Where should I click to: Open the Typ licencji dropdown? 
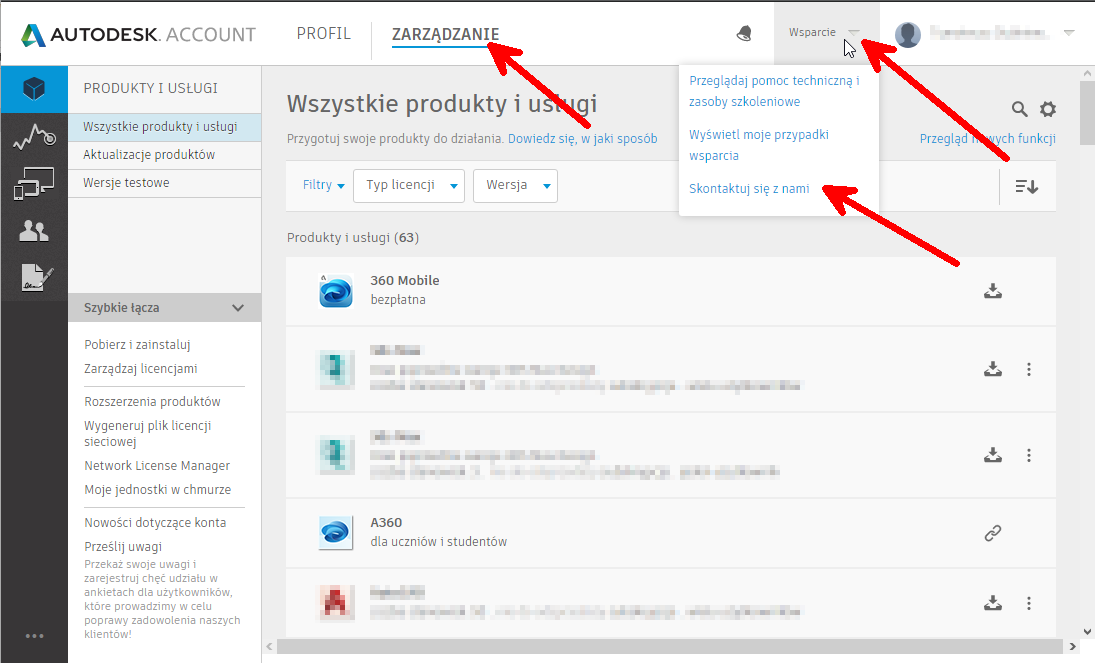click(409, 186)
